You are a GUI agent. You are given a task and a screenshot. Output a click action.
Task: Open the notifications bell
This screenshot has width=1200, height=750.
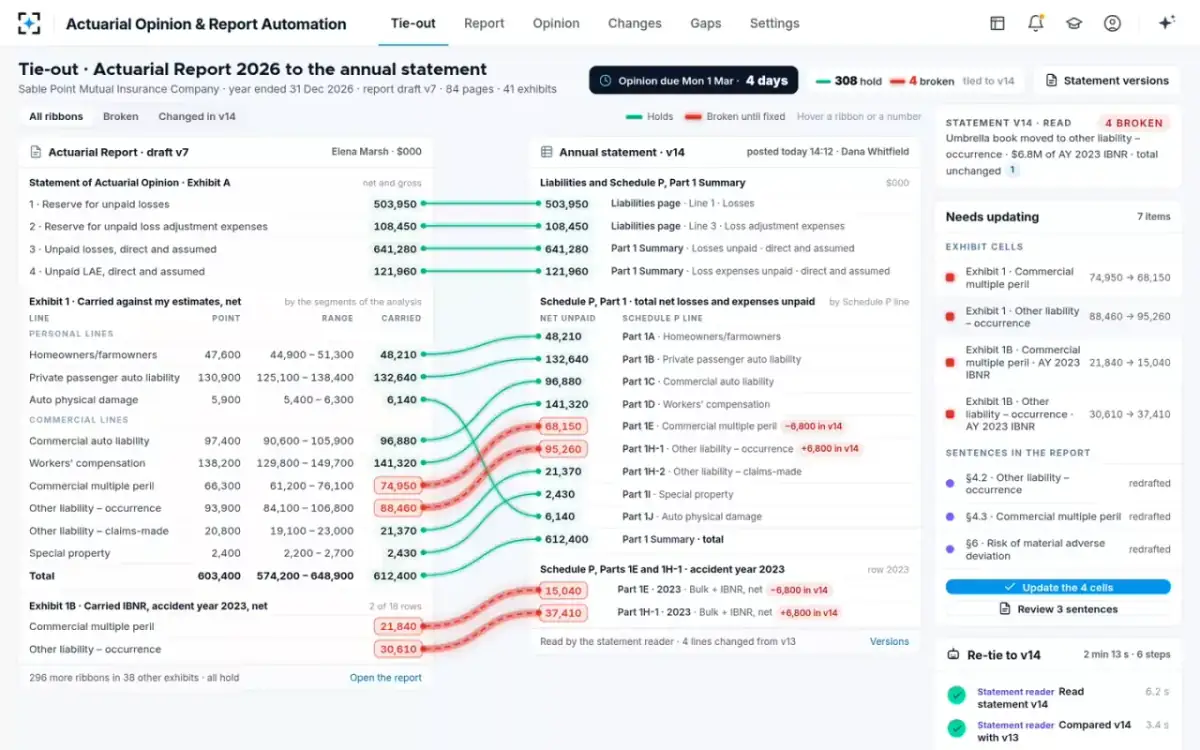tap(1035, 23)
